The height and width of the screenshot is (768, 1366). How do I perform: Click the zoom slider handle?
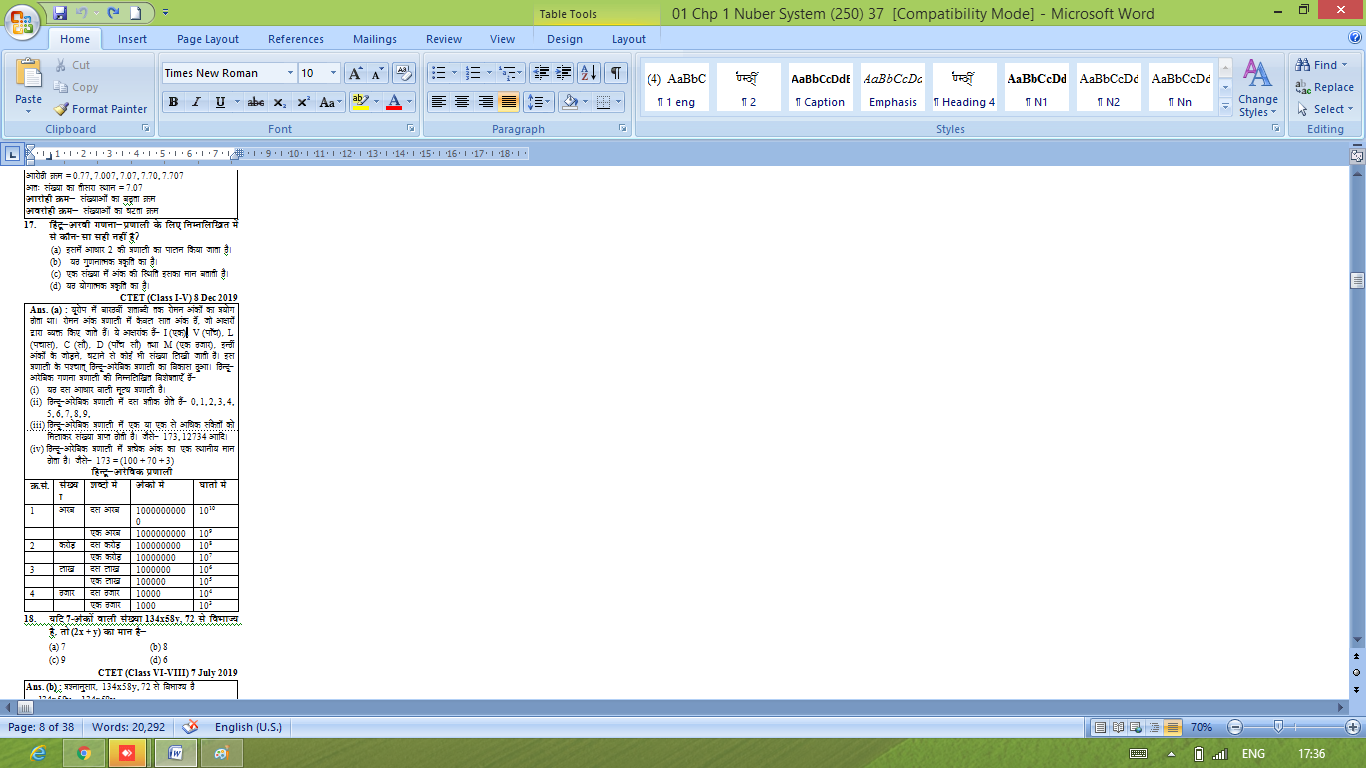[1278, 727]
